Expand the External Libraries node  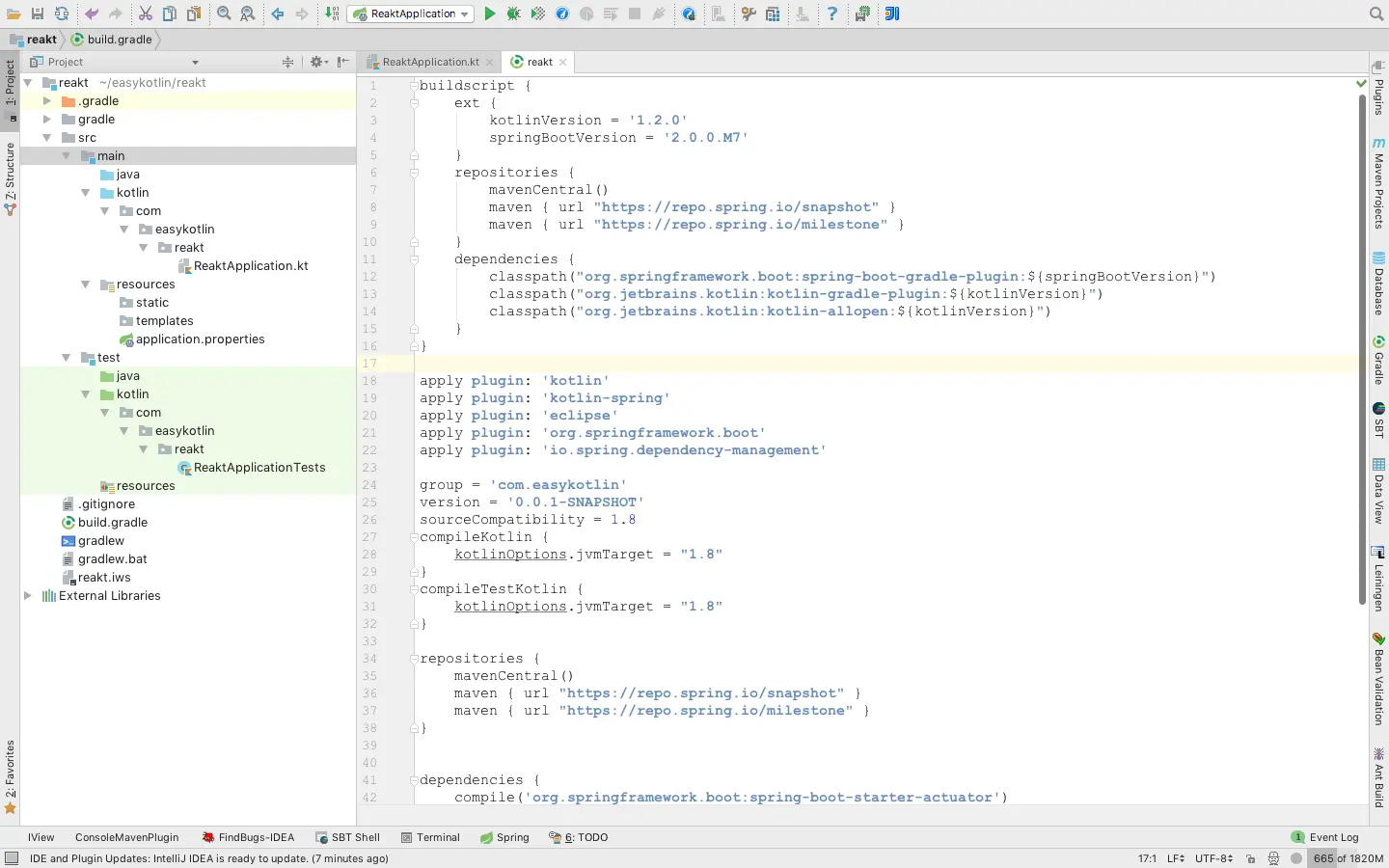click(x=28, y=596)
